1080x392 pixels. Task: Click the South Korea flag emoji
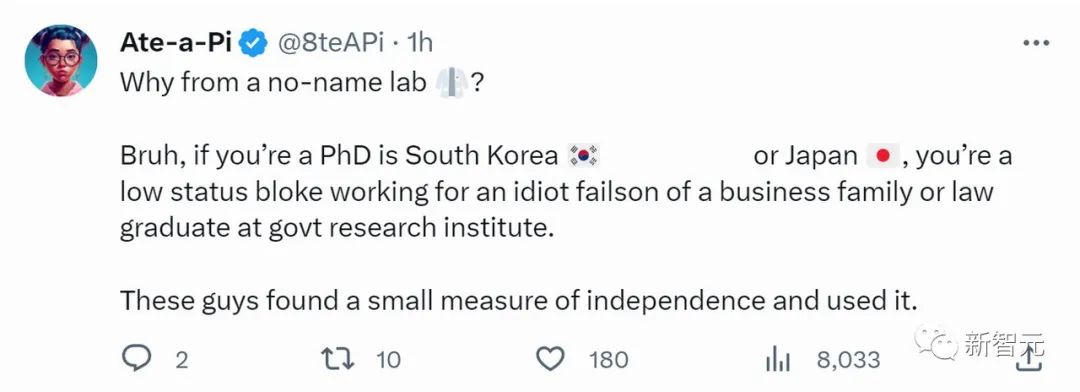[583, 156]
